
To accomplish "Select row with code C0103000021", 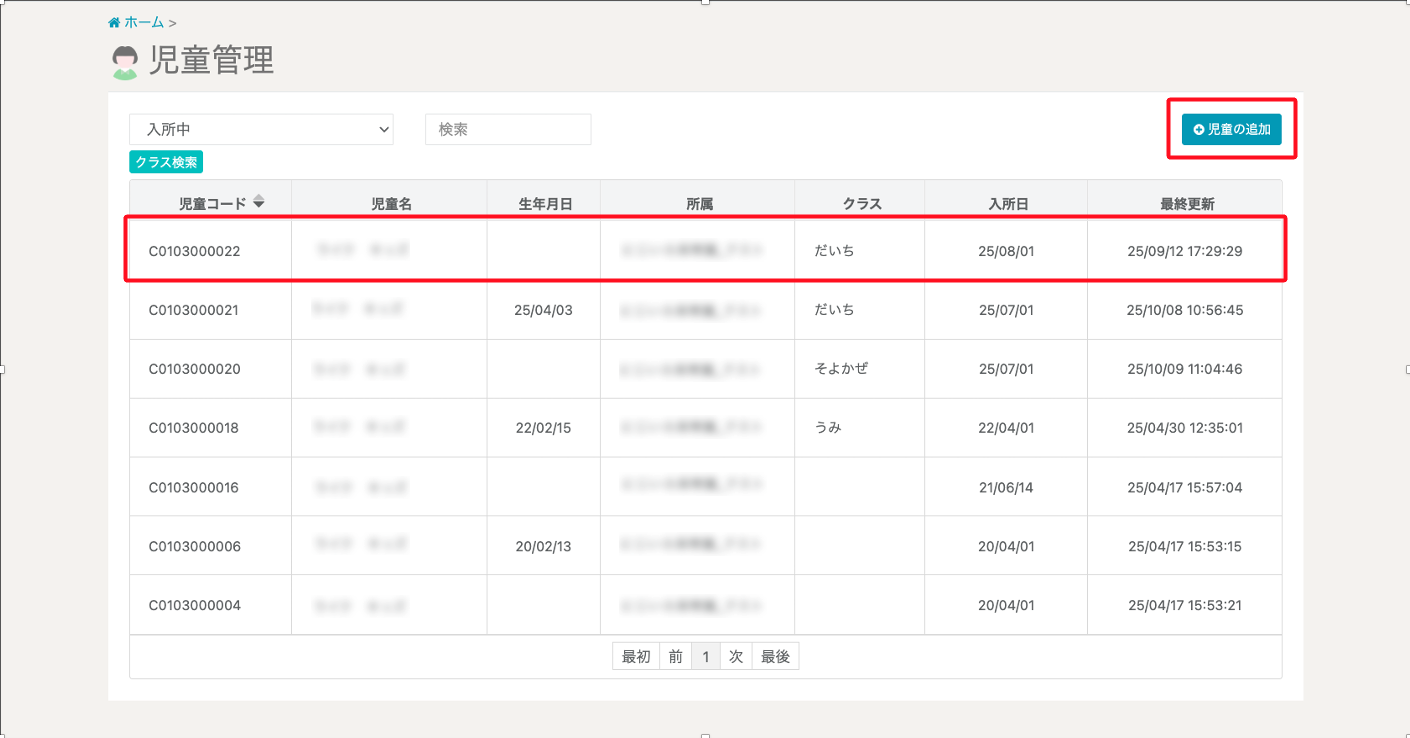I will pos(195,310).
